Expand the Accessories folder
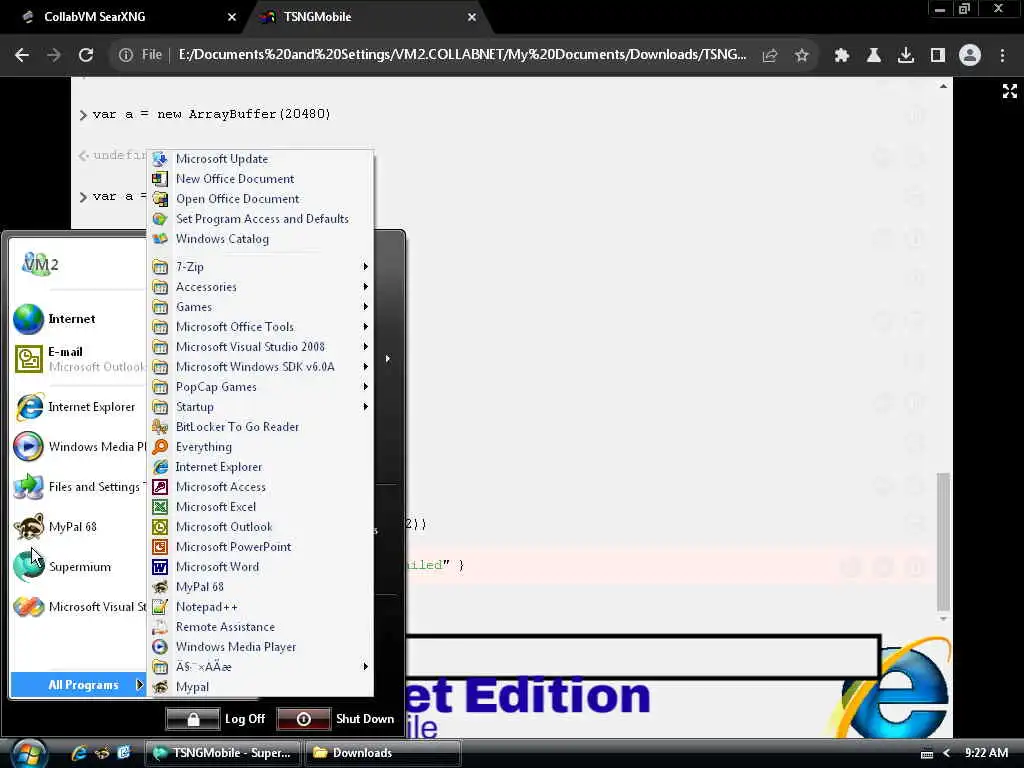Viewport: 1024px width, 768px height. (261, 287)
